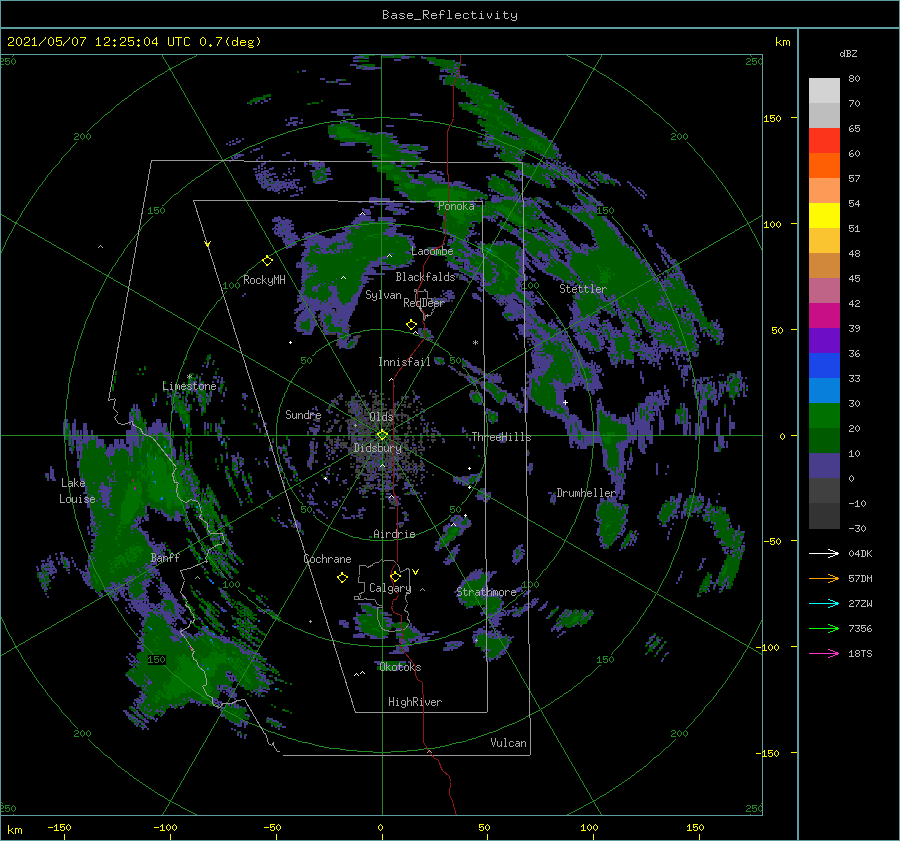Click the bright yellow swatch in dBZ legend
The image size is (900, 841).
coord(824,216)
